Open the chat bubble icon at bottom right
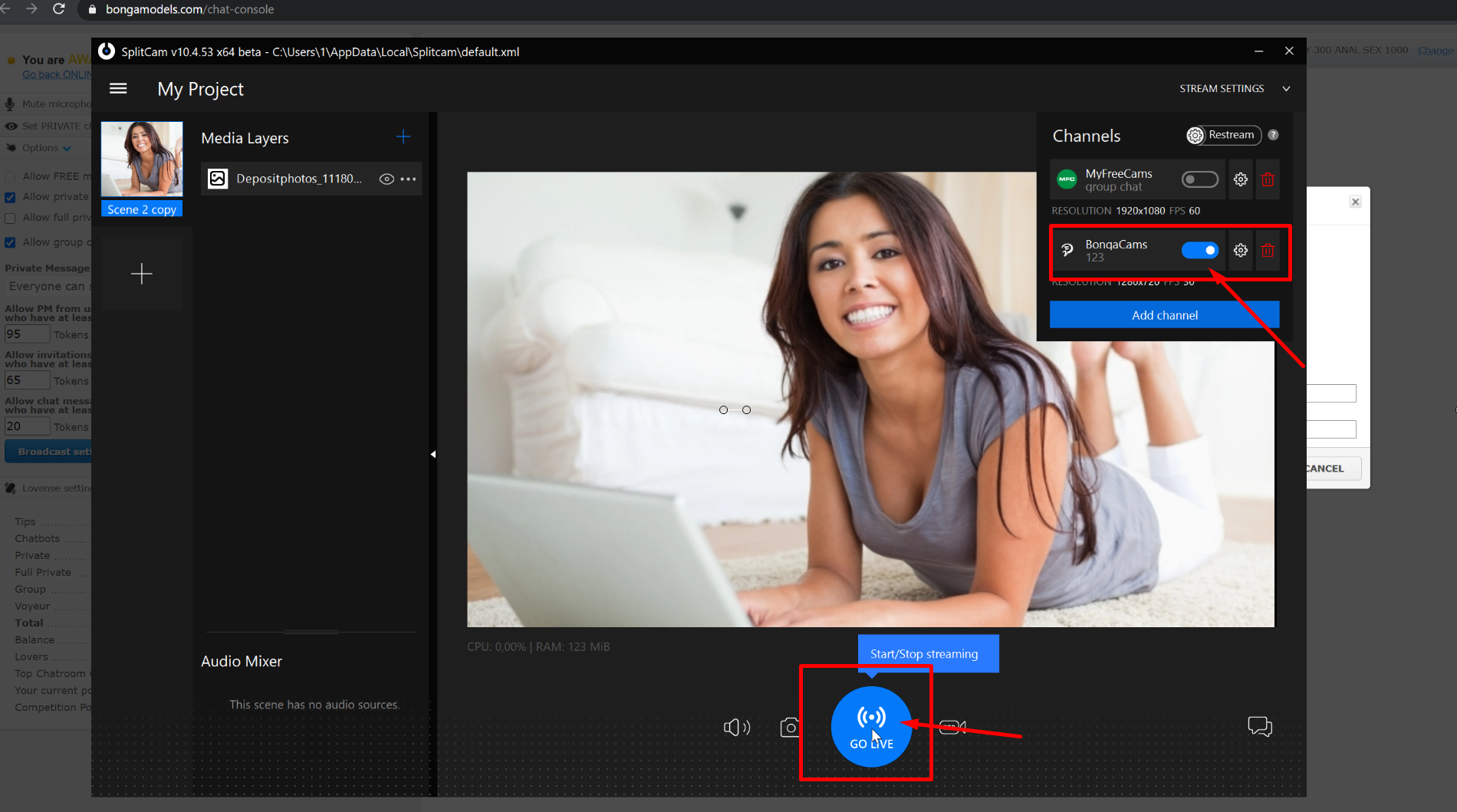Image resolution: width=1457 pixels, height=812 pixels. [1259, 726]
